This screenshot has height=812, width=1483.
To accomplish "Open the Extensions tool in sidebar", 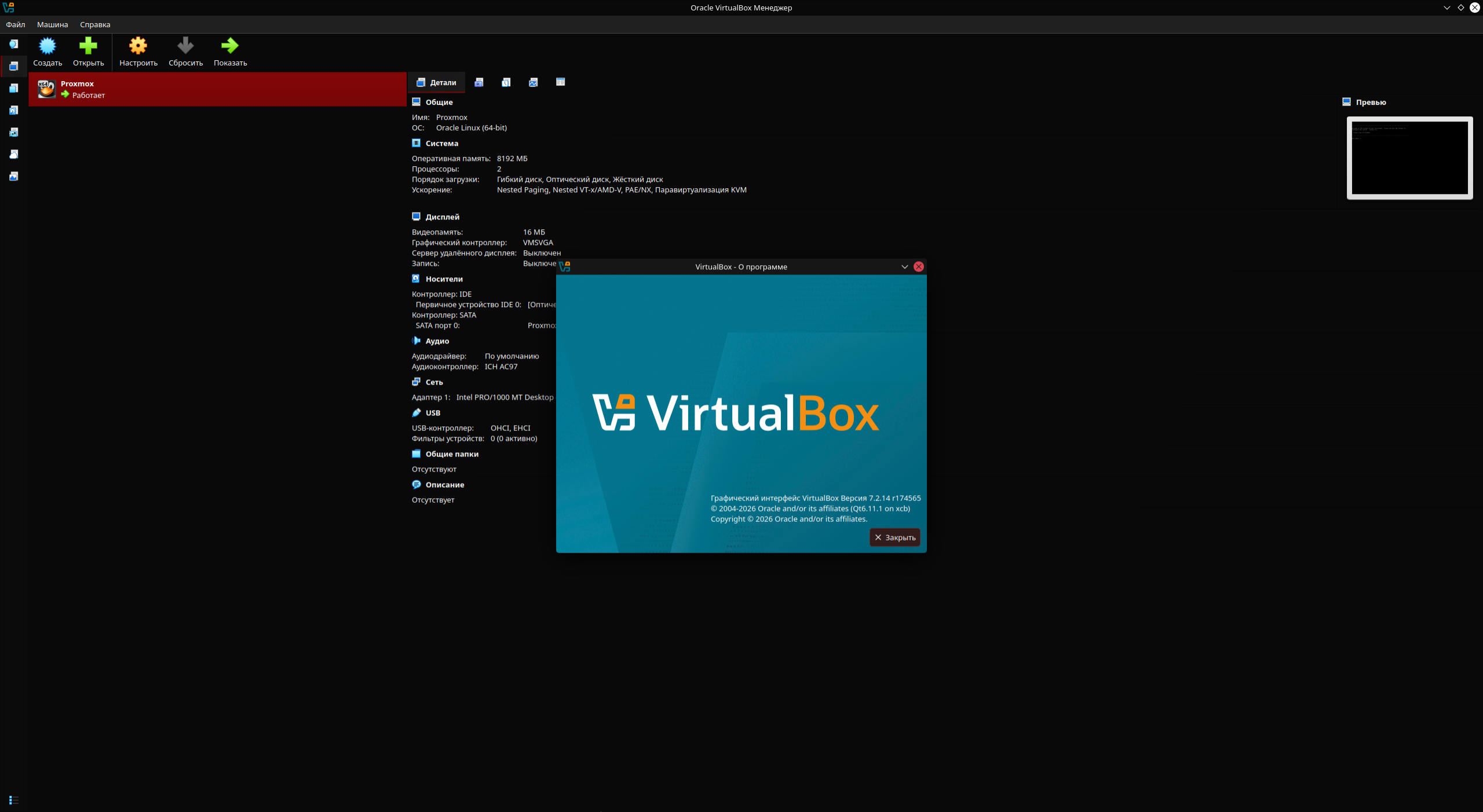I will (14, 88).
